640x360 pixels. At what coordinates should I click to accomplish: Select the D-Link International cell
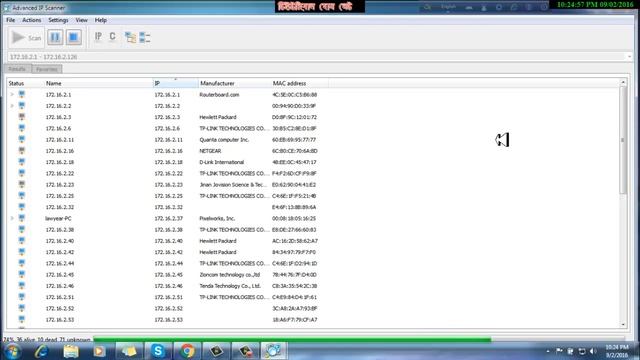[x=221, y=162]
